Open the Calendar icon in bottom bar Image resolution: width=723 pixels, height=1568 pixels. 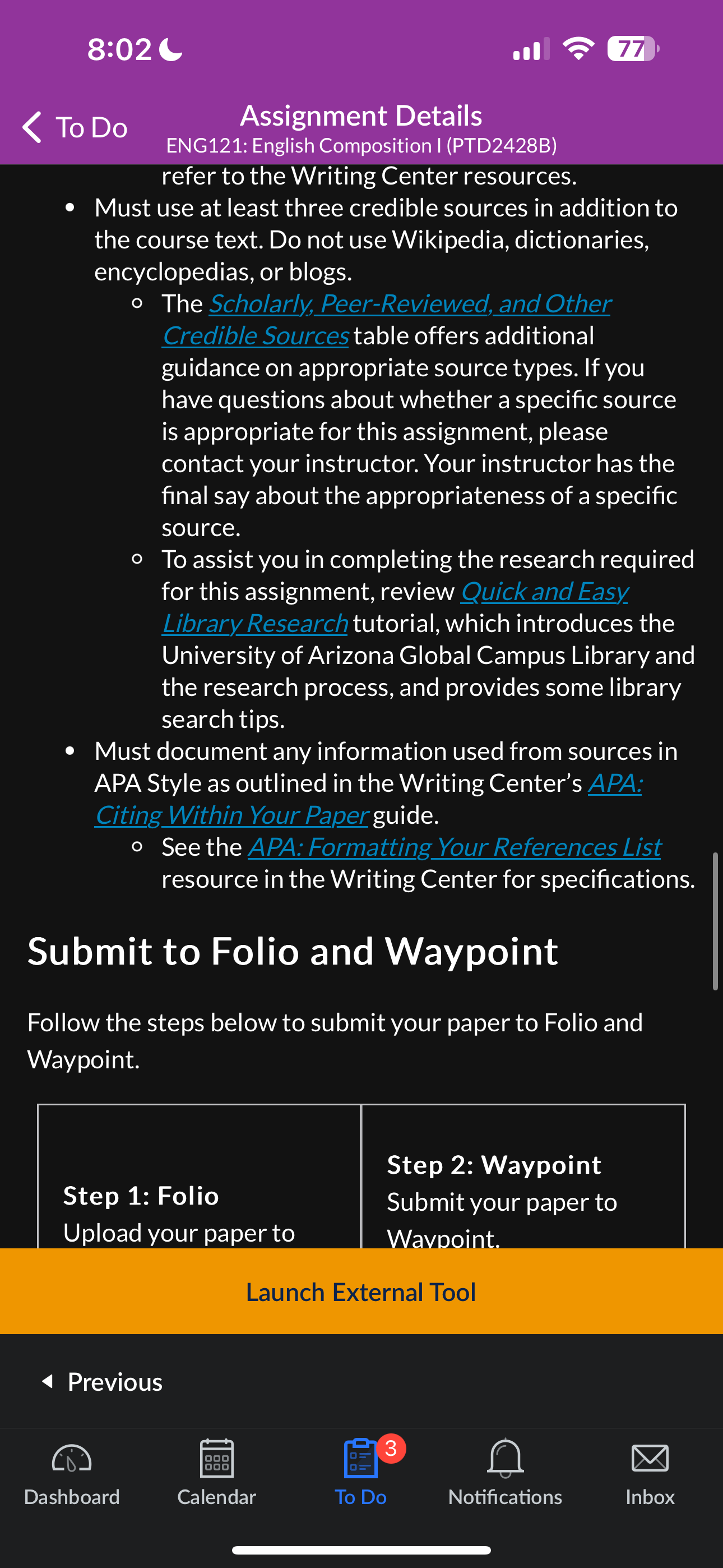click(x=217, y=1458)
